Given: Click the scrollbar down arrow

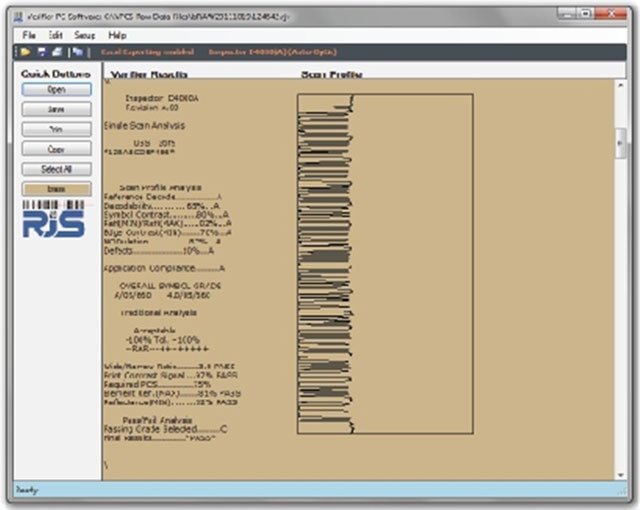Looking at the screenshot, I should click(620, 475).
